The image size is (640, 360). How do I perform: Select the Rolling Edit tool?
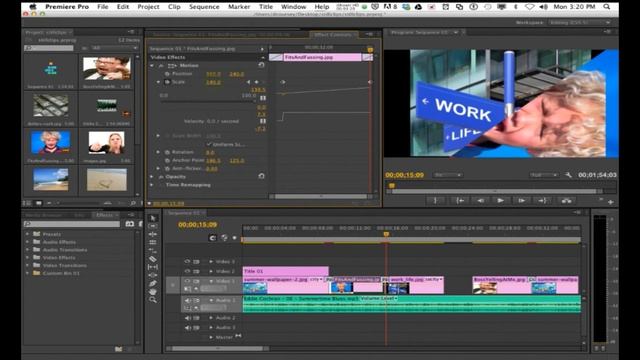pos(153,242)
